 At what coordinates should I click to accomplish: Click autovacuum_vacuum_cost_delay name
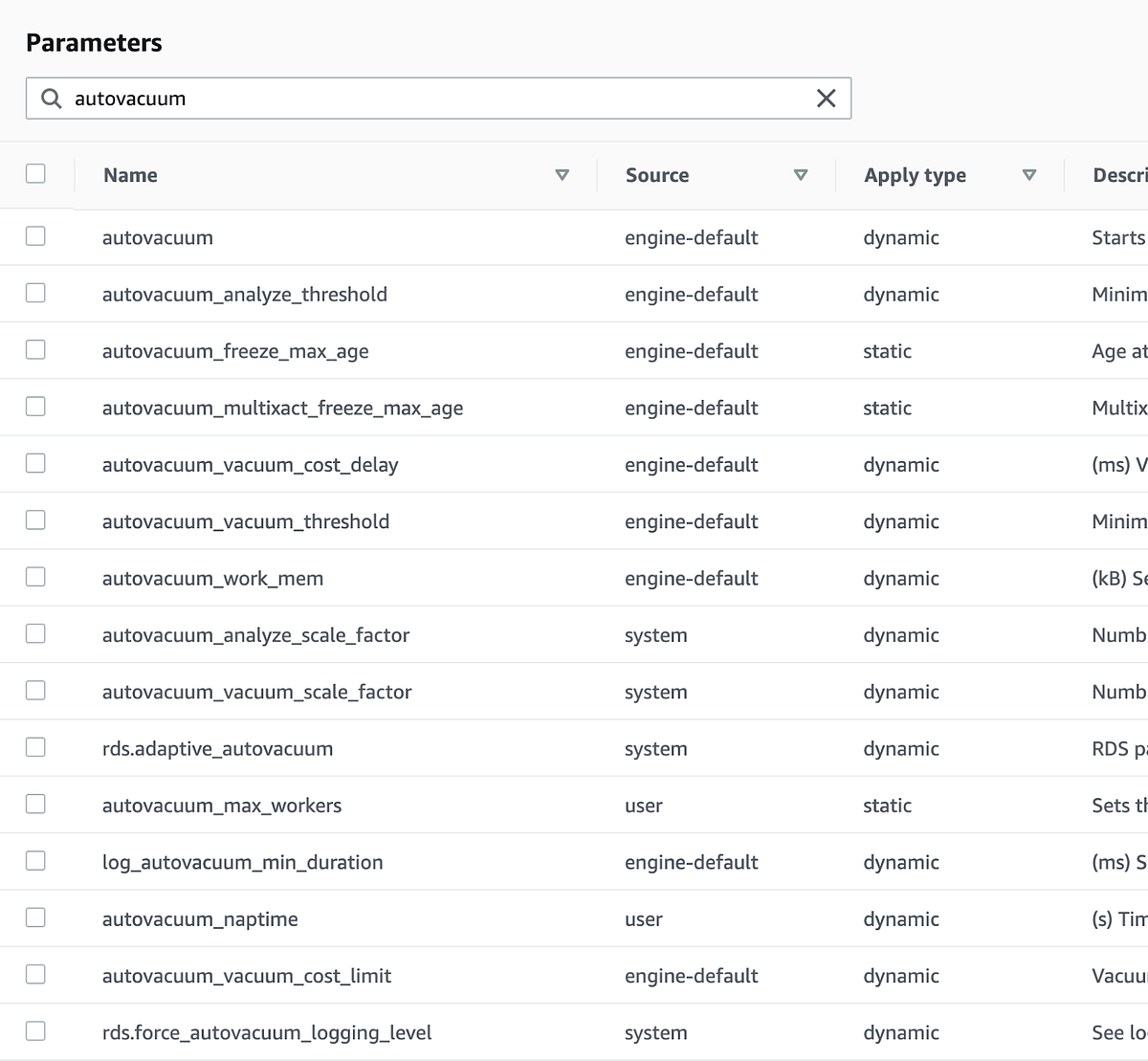(x=251, y=465)
